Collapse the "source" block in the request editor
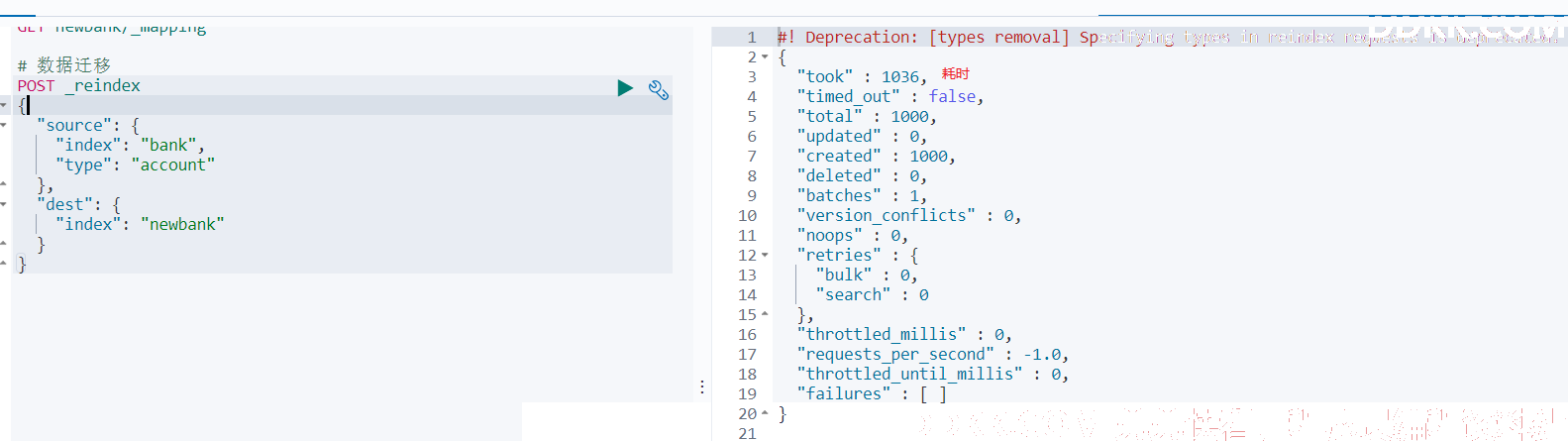 (x=4, y=125)
